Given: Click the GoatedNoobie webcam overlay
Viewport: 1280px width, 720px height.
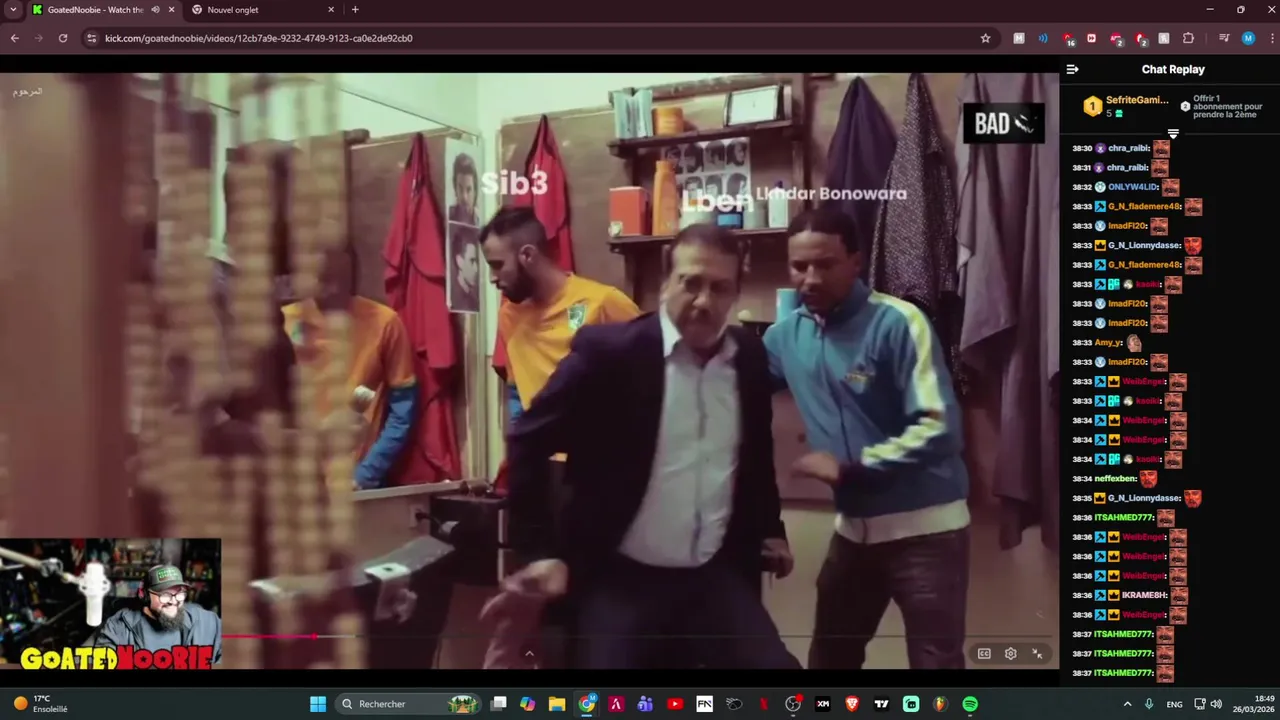Looking at the screenshot, I should tap(110, 604).
